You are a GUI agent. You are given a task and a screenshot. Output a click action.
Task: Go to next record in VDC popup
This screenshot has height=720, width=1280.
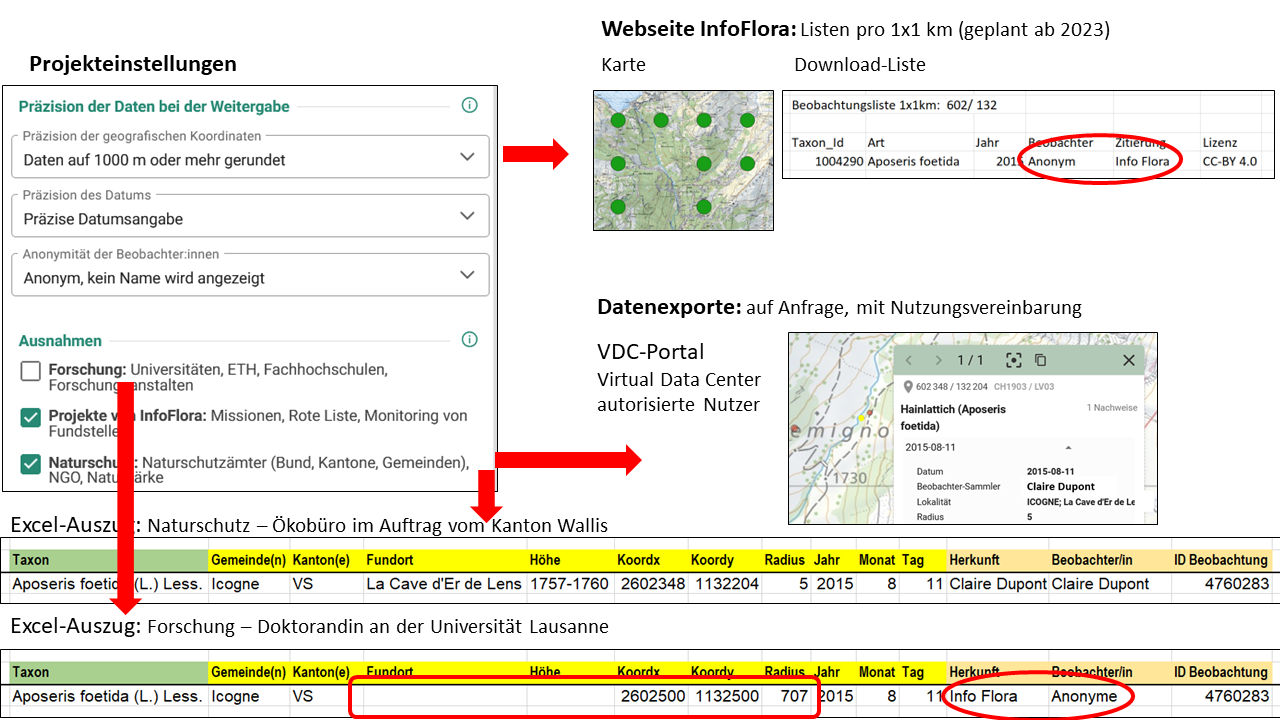pos(938,360)
